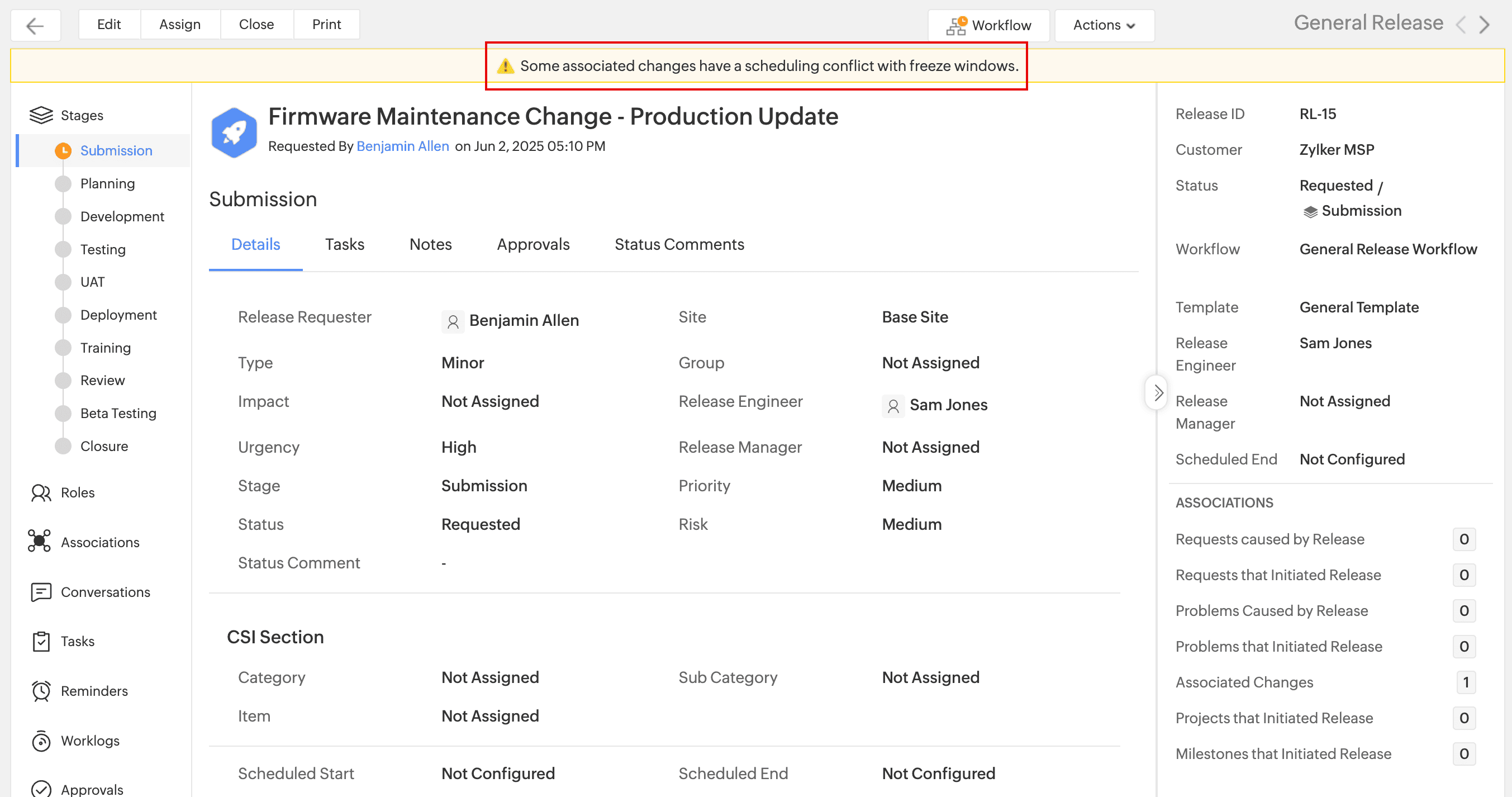Switch to the Approvals tab

[x=532, y=244]
